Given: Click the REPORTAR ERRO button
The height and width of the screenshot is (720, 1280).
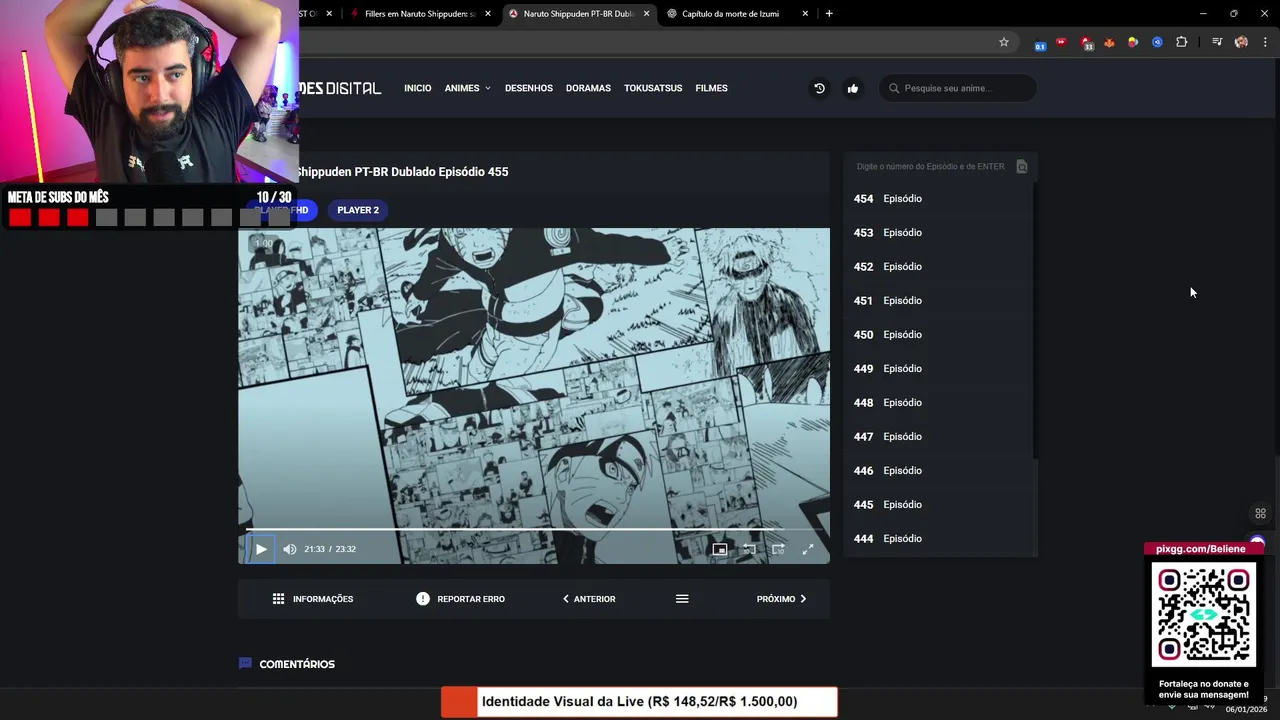Looking at the screenshot, I should (460, 599).
